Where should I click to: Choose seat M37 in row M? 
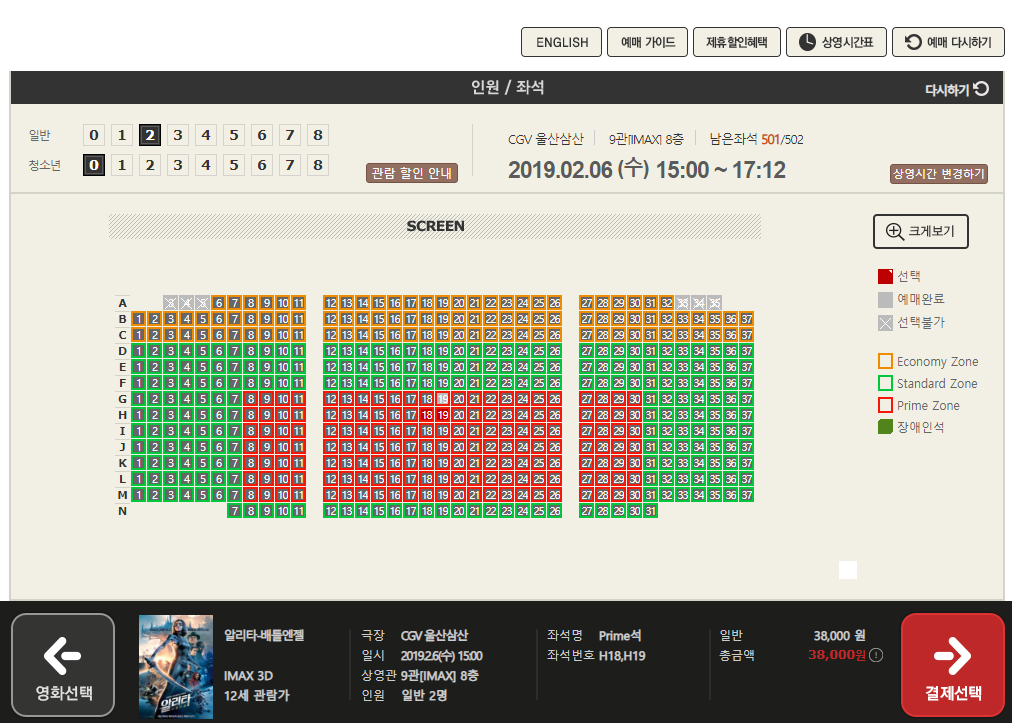click(747, 495)
